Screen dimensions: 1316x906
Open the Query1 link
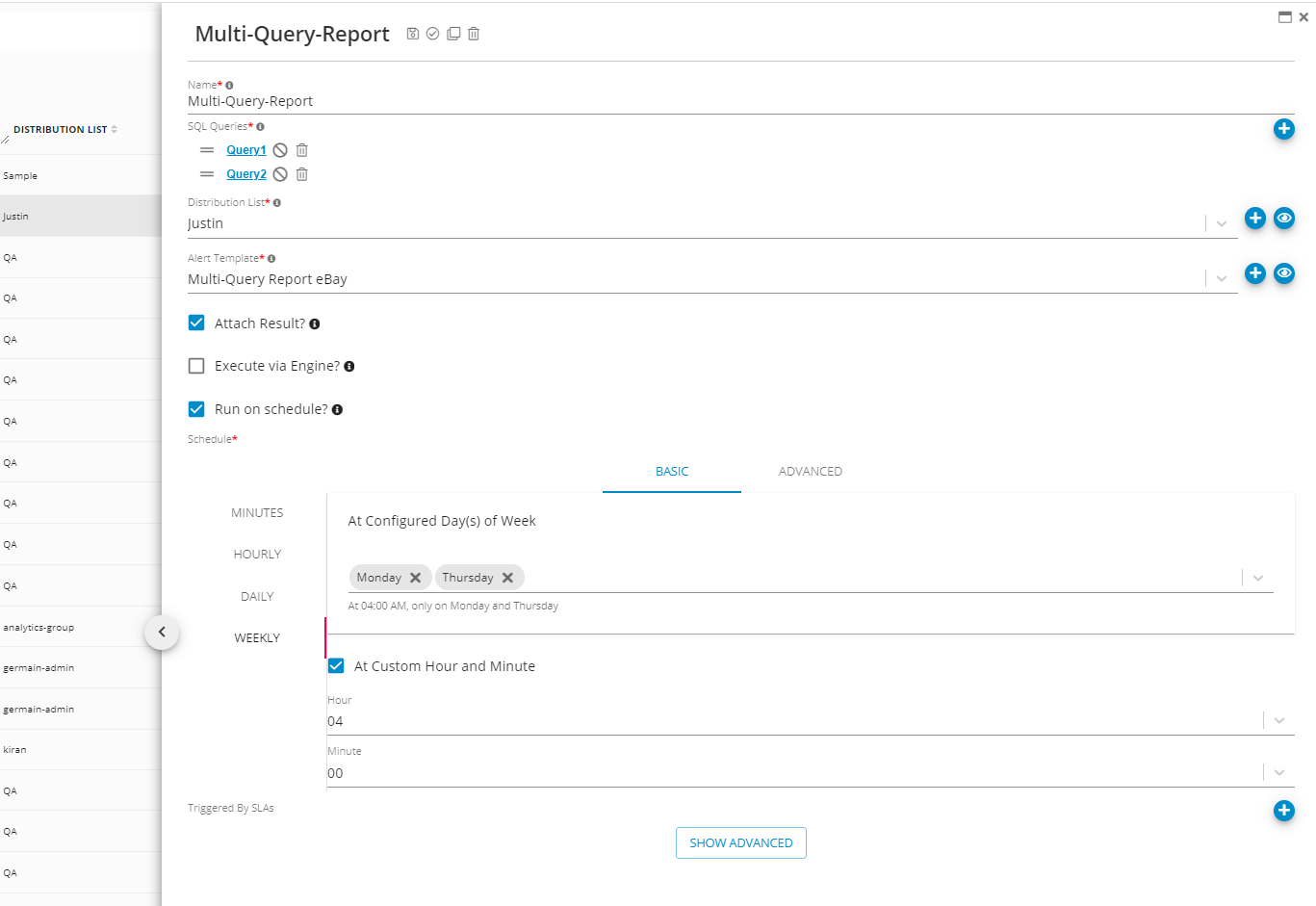point(246,150)
